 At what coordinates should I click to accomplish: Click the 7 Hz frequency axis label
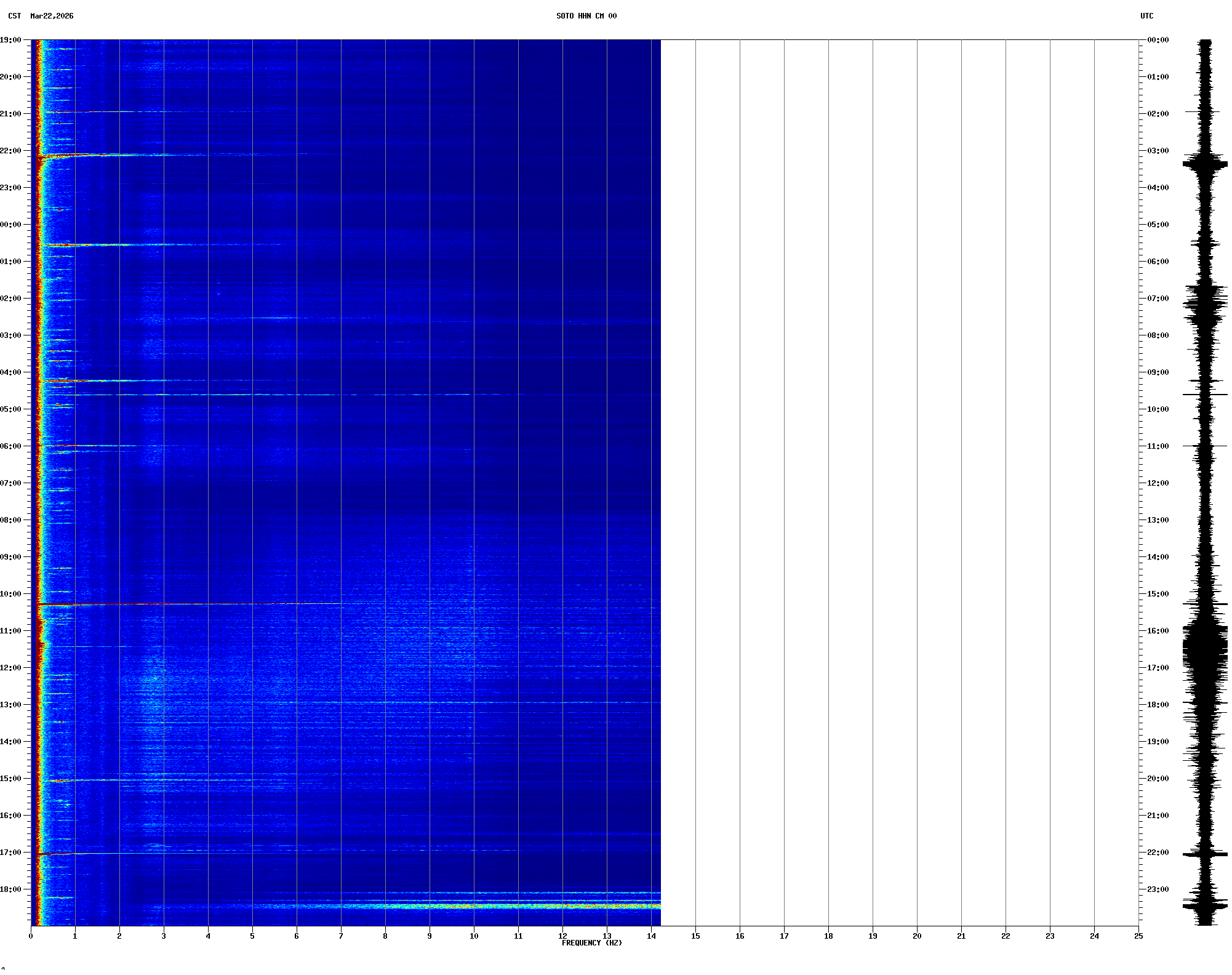pos(341,936)
